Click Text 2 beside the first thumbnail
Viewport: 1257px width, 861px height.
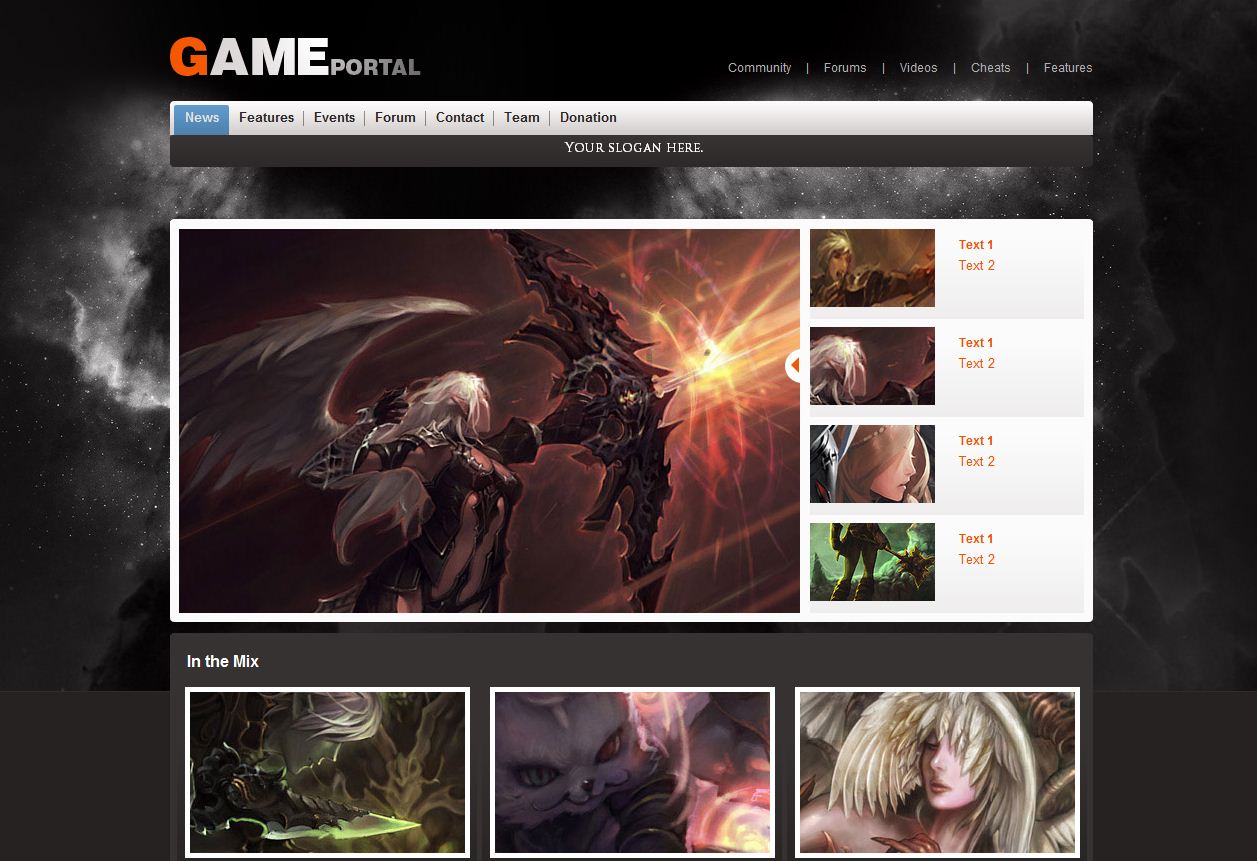coord(977,266)
